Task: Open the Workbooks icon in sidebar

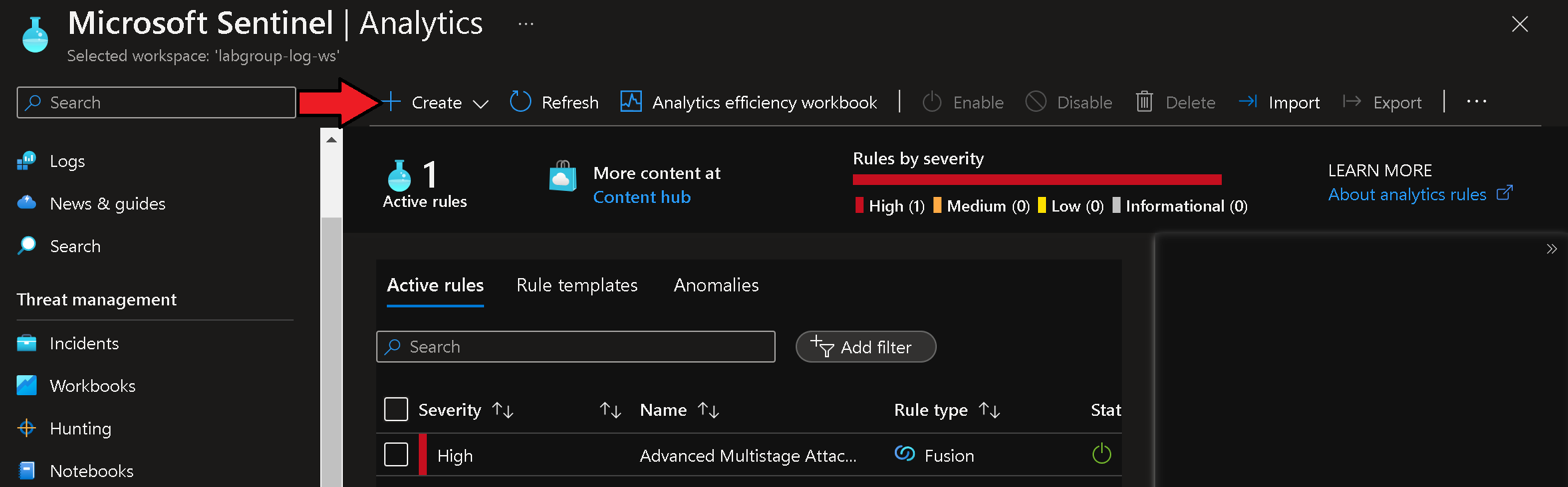Action: point(27,386)
